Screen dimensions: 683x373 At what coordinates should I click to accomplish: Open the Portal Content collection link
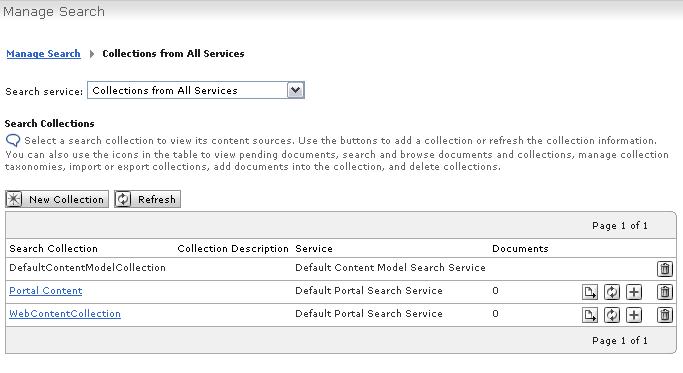(x=46, y=291)
